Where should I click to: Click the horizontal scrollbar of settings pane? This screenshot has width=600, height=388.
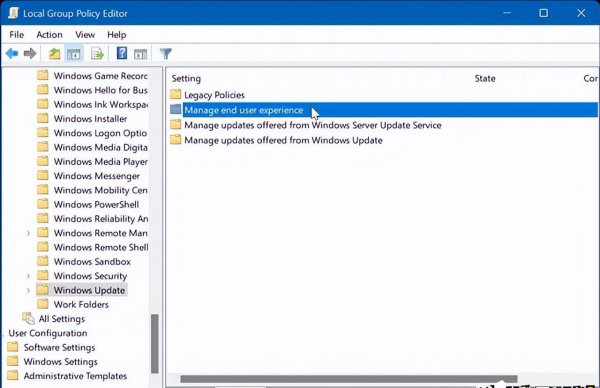[x=349, y=379]
